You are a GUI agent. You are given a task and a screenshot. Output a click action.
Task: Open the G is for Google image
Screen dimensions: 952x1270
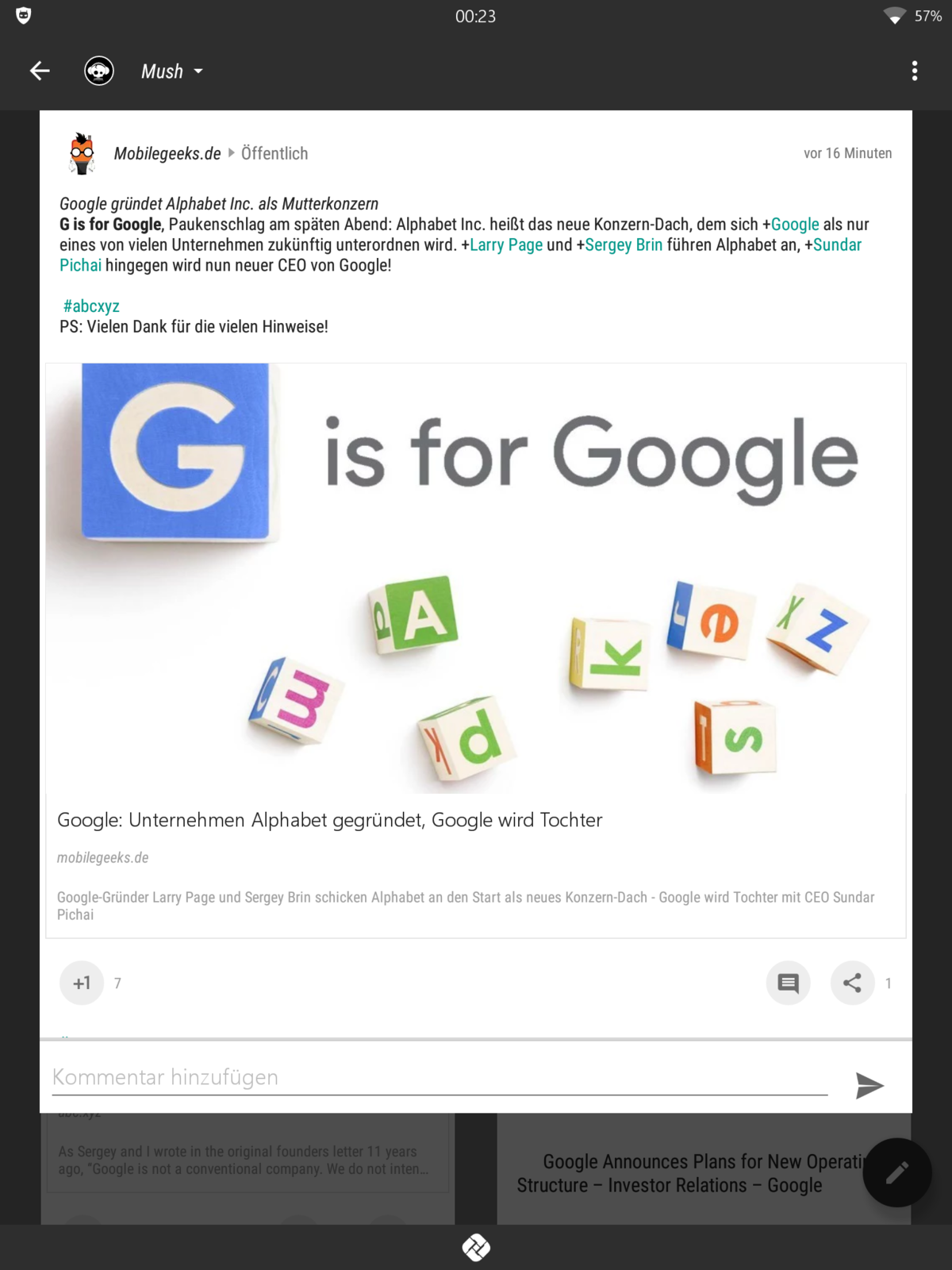[476, 578]
